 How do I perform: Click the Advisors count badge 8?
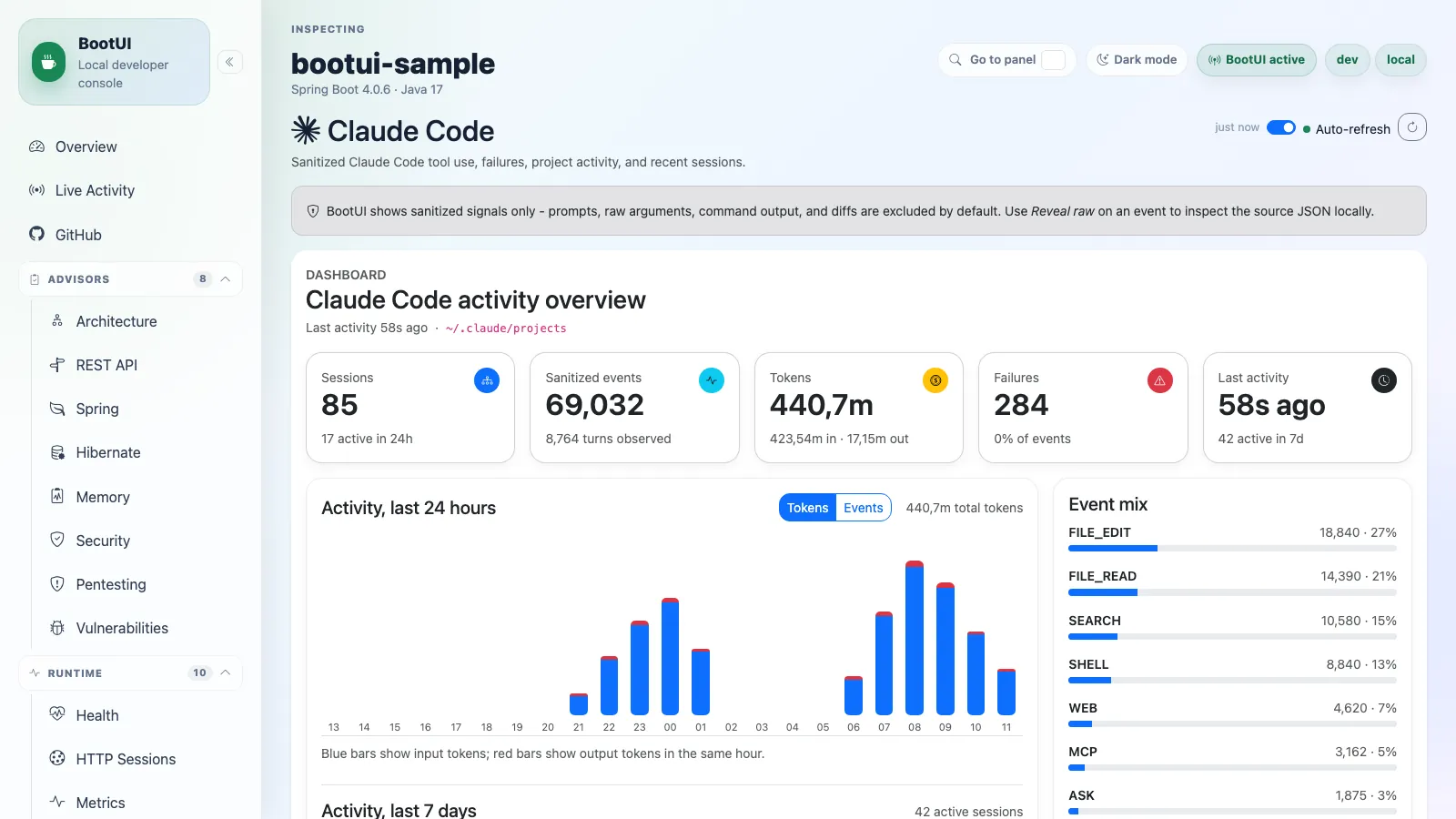[203, 279]
